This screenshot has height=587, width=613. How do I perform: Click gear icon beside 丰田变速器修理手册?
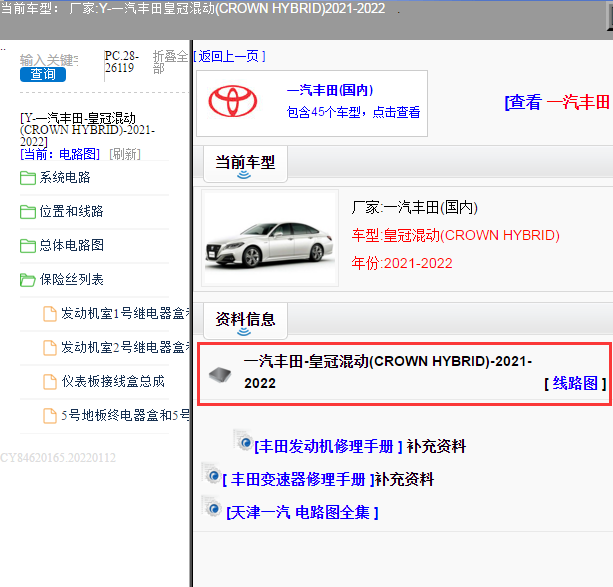212,474
